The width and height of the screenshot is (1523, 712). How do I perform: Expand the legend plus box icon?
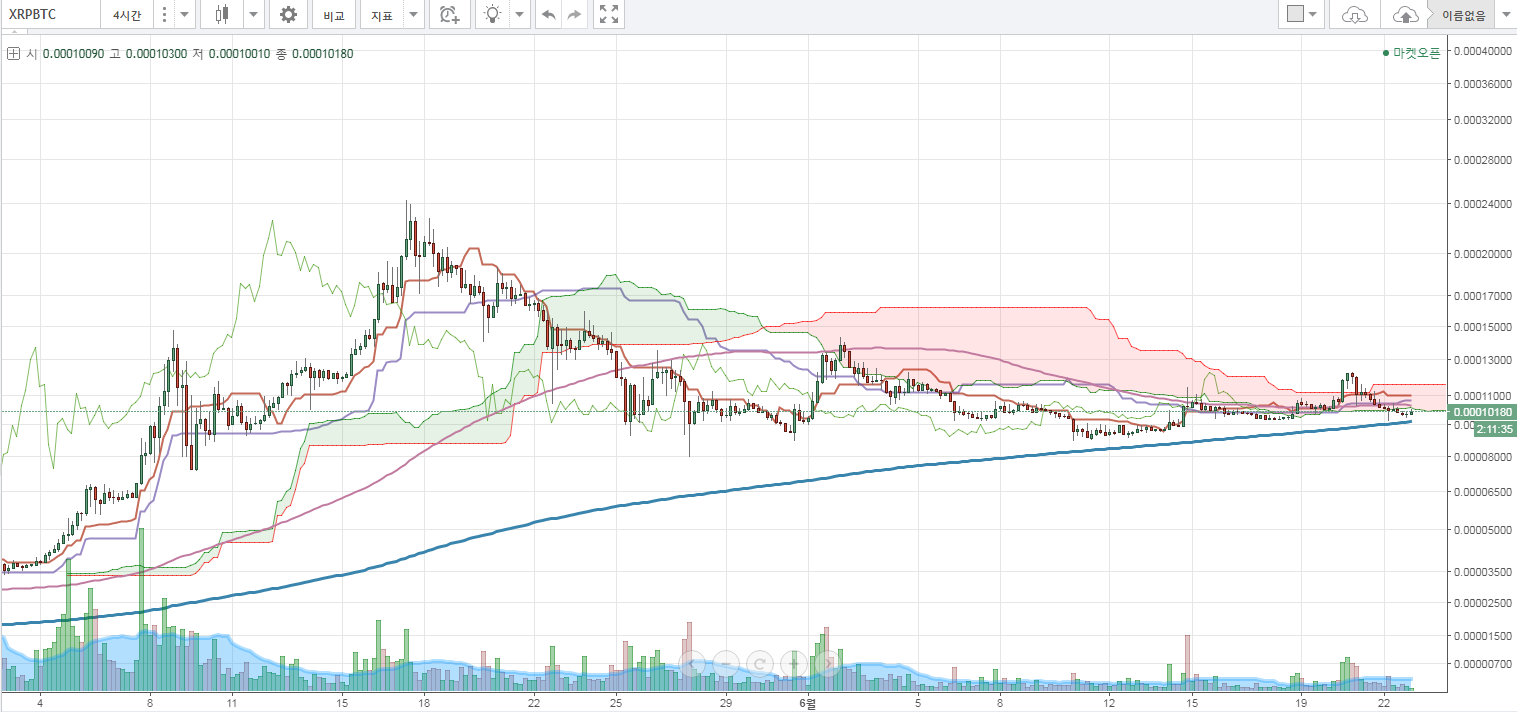[x=13, y=53]
